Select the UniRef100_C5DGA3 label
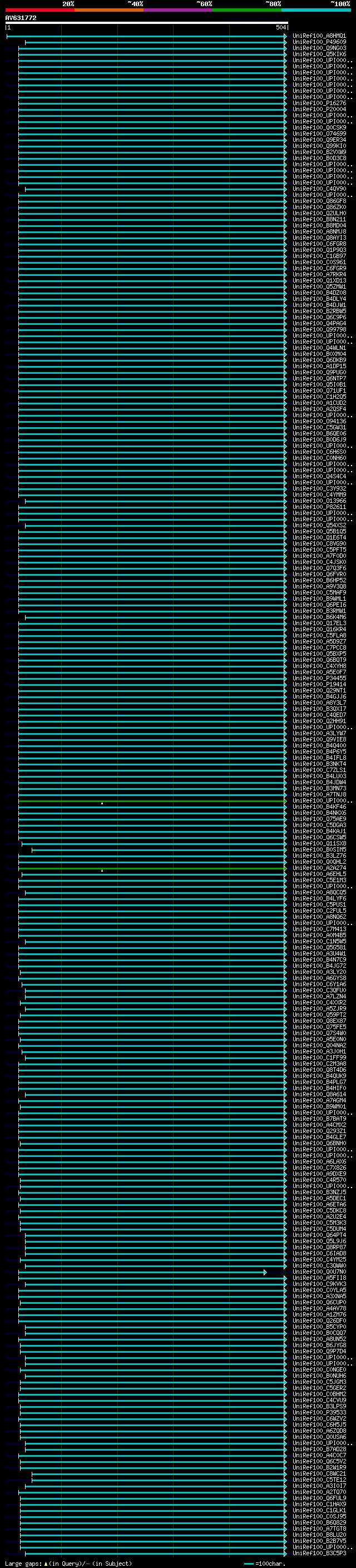 [x=319, y=825]
